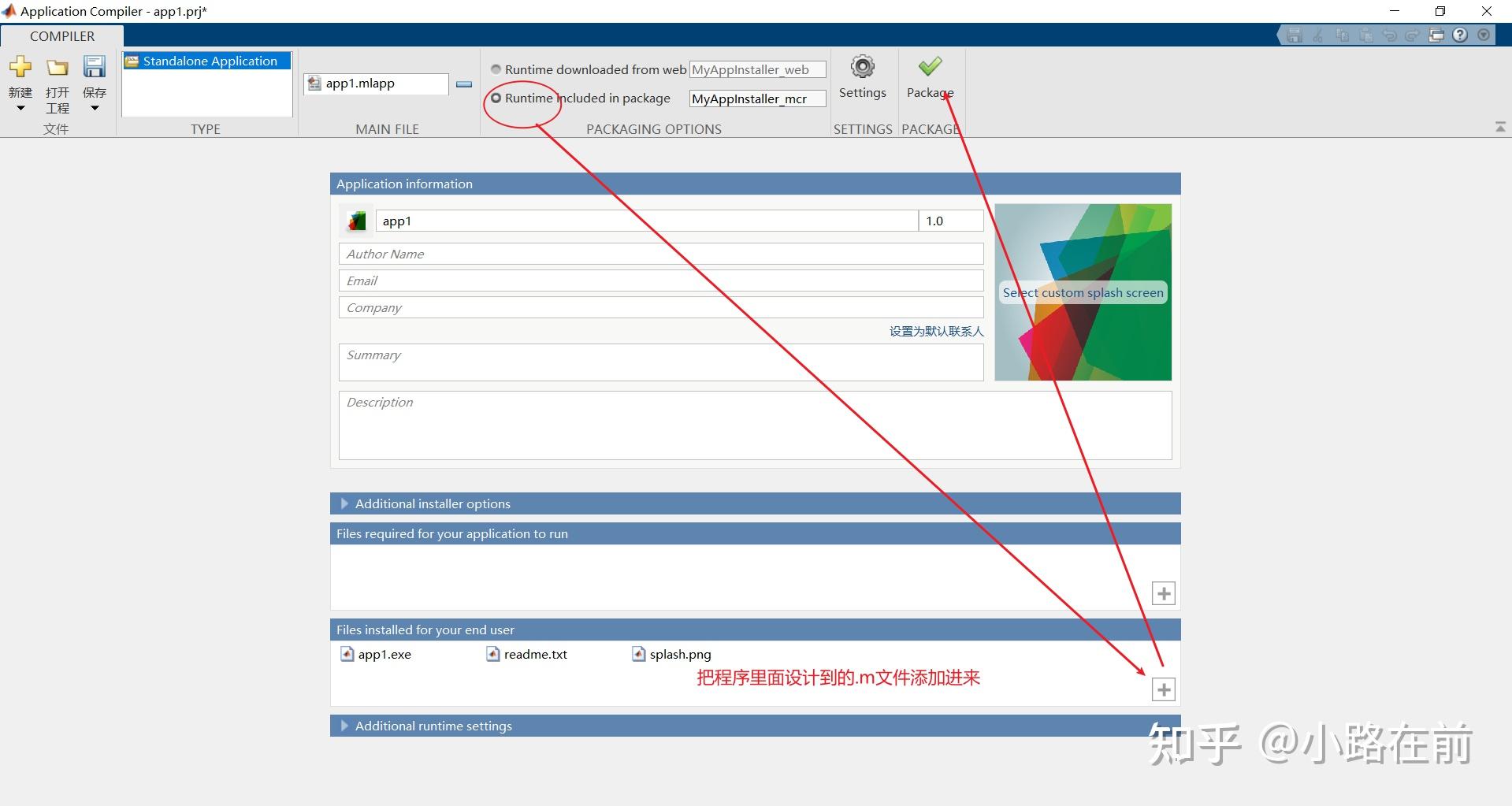Click the Summary text box
The image size is (1512, 806).
coord(661,362)
